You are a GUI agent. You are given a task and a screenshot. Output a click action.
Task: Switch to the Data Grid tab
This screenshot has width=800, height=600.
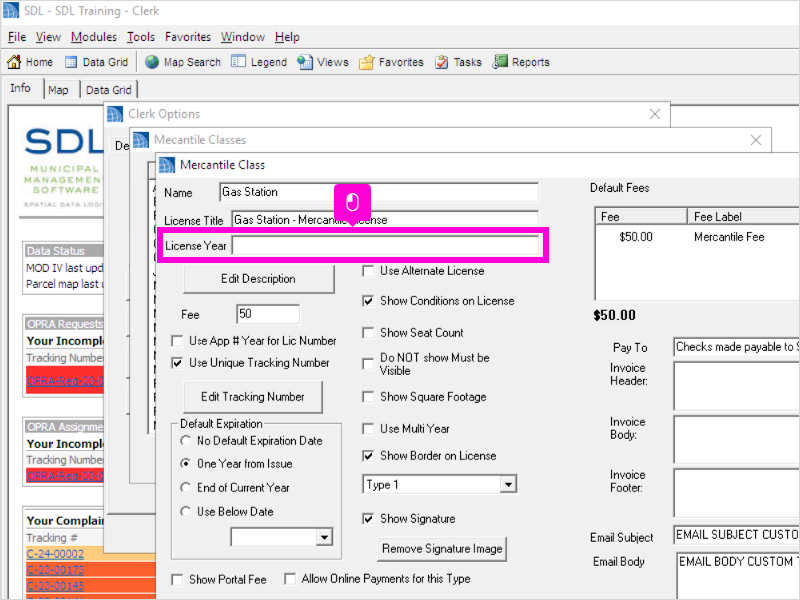click(x=109, y=90)
